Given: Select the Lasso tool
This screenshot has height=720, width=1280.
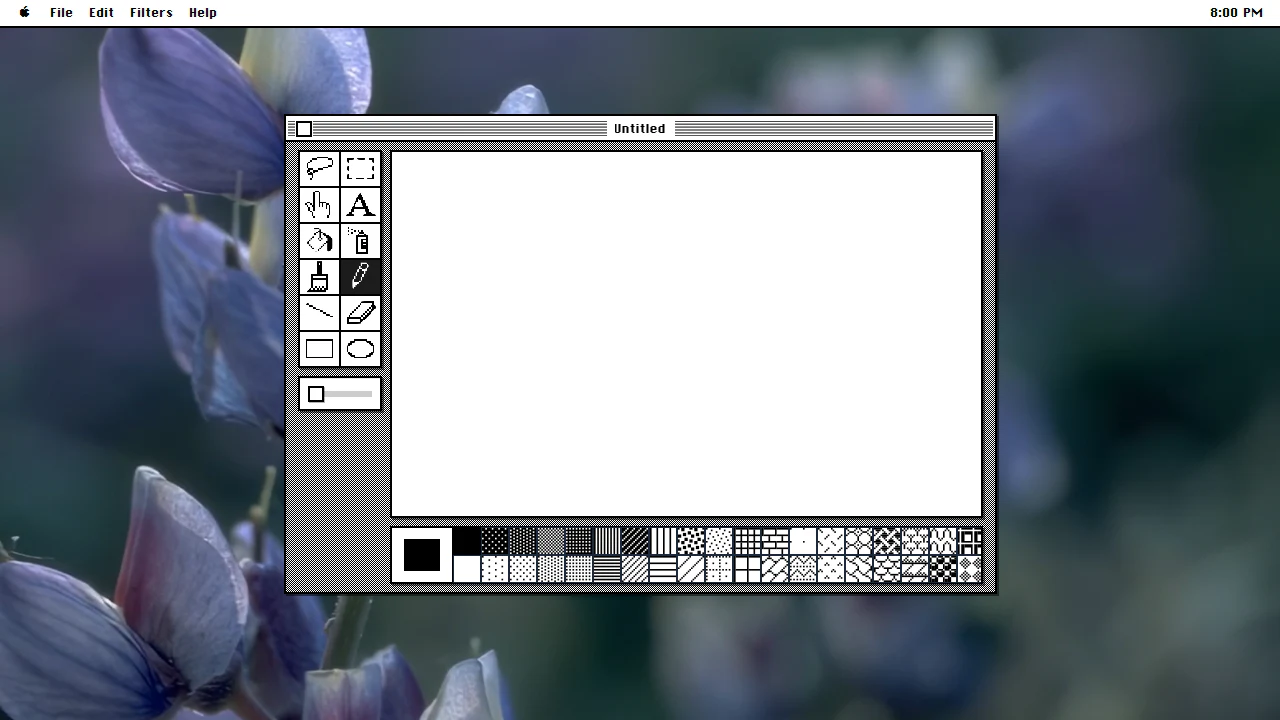Looking at the screenshot, I should point(320,169).
